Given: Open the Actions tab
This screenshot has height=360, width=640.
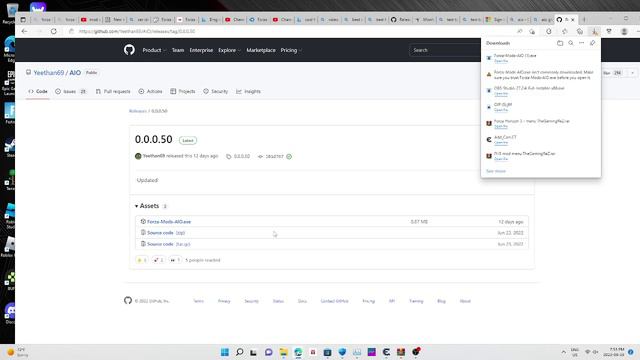Looking at the screenshot, I should click(150, 91).
